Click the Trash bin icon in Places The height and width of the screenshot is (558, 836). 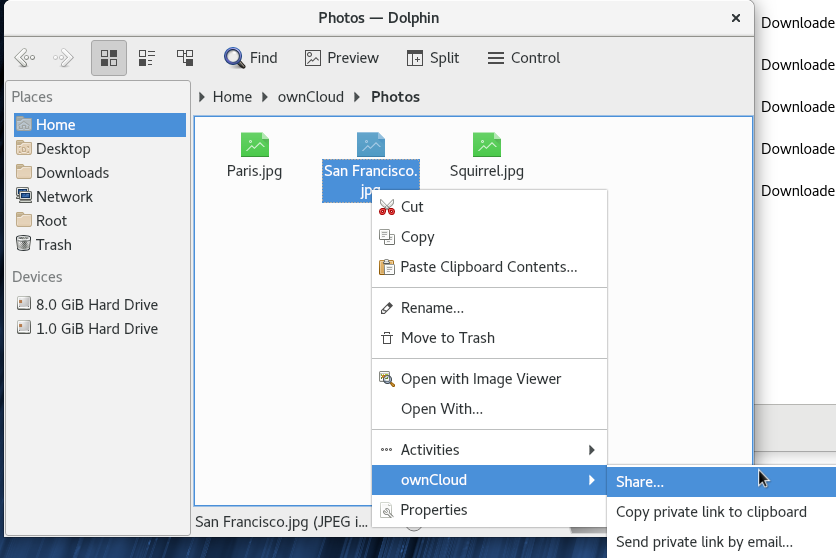click(x=23, y=244)
